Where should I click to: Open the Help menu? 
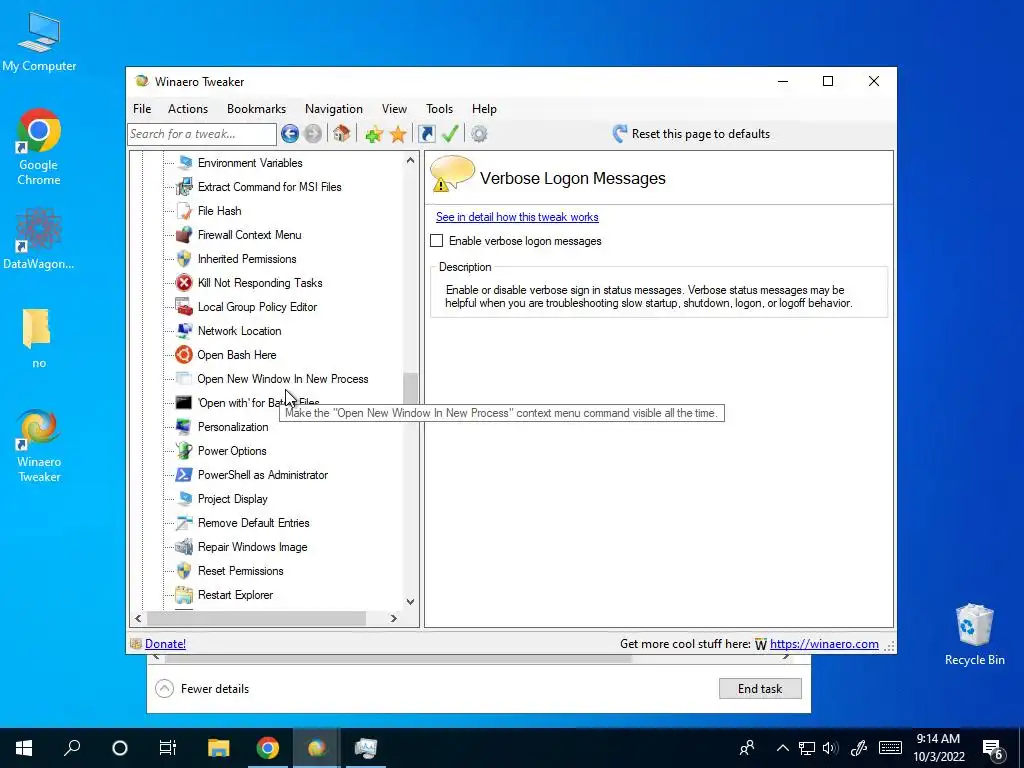click(x=485, y=109)
